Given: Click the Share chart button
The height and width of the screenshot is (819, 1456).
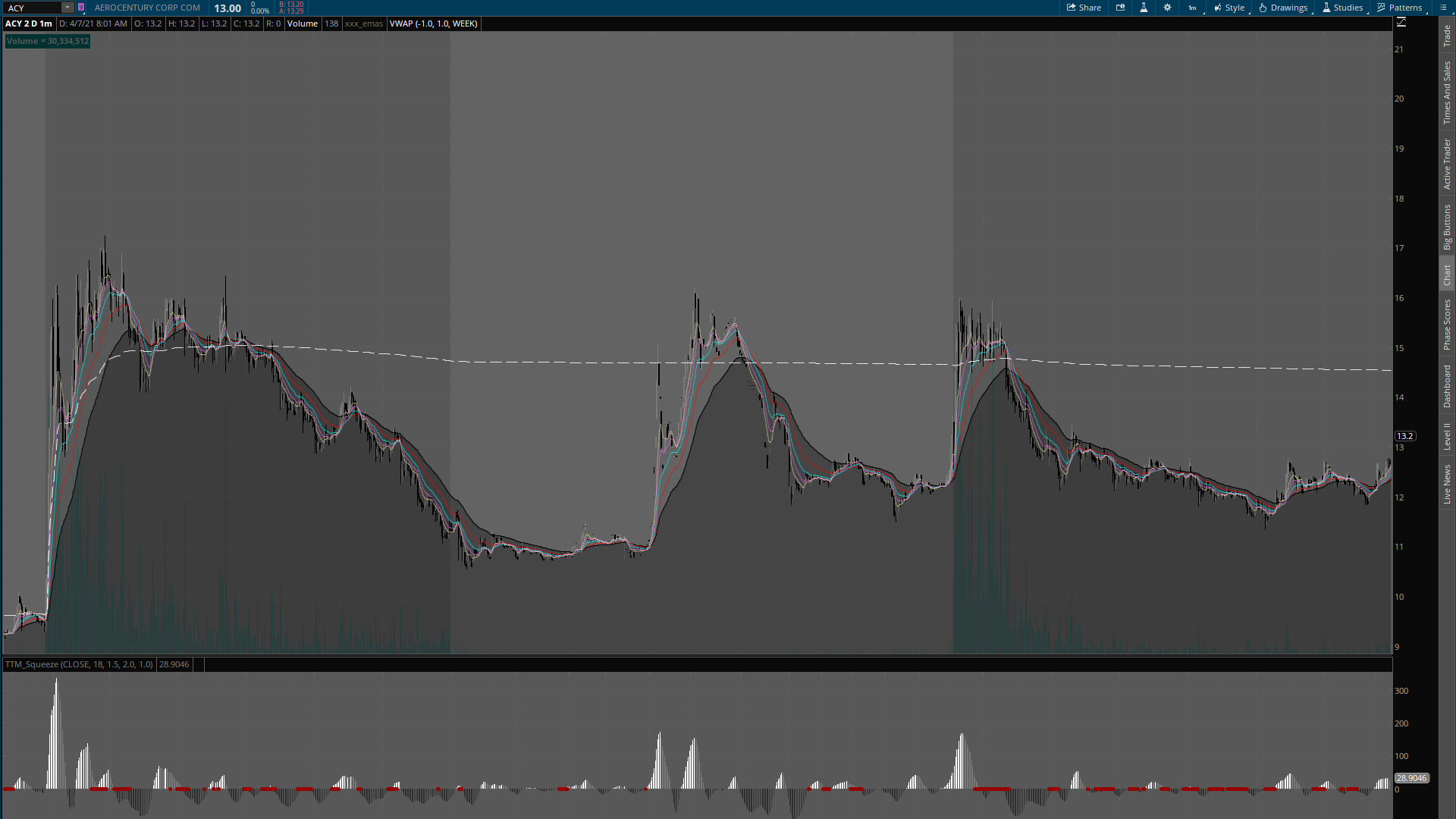Looking at the screenshot, I should click(1084, 8).
